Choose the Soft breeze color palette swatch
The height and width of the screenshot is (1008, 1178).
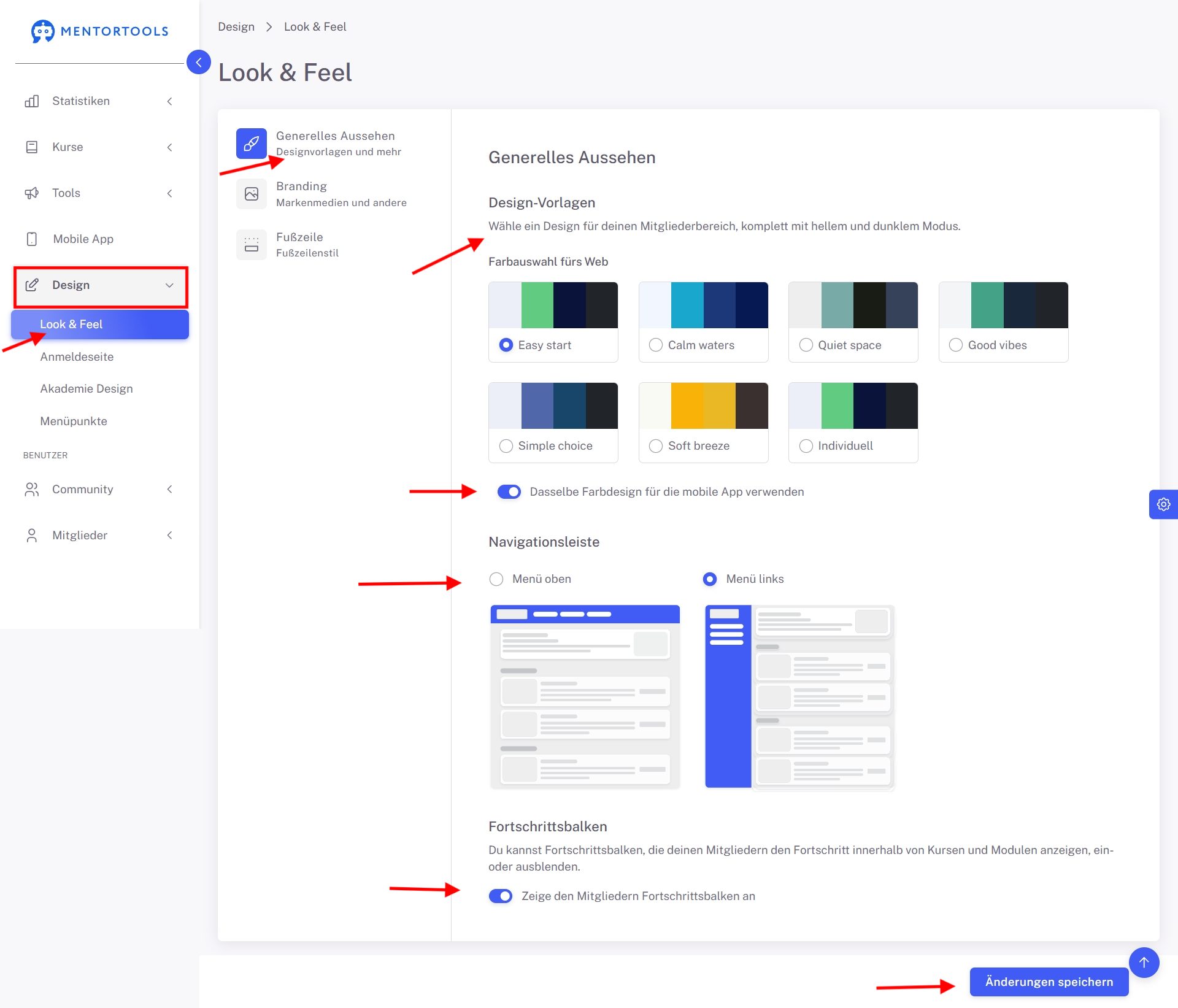(x=703, y=406)
